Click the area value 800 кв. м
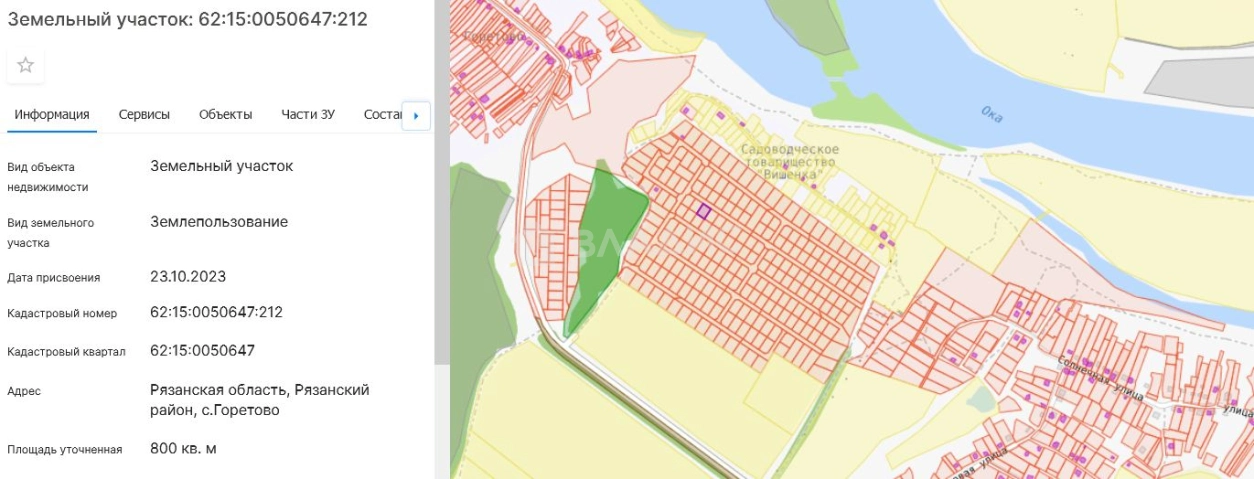This screenshot has height=479, width=1254. click(x=183, y=448)
